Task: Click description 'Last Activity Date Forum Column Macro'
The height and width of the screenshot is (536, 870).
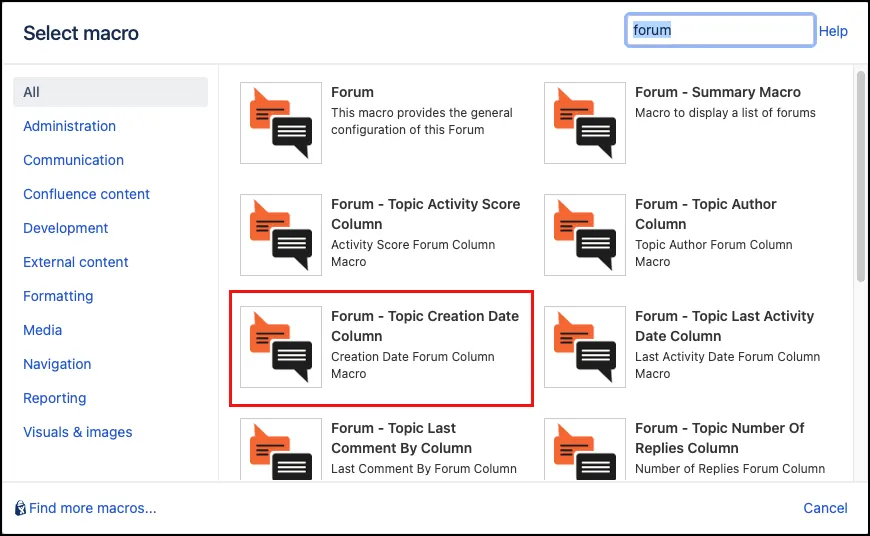Action: [727, 365]
